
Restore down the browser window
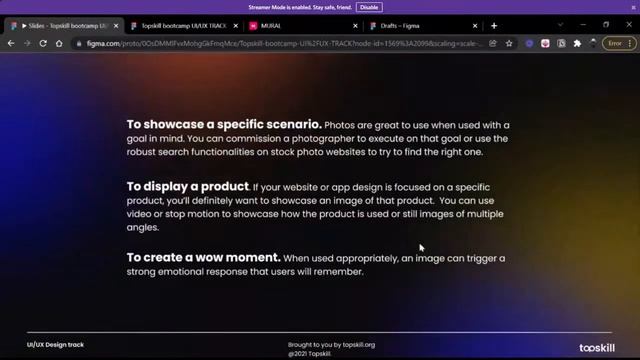point(606,25)
